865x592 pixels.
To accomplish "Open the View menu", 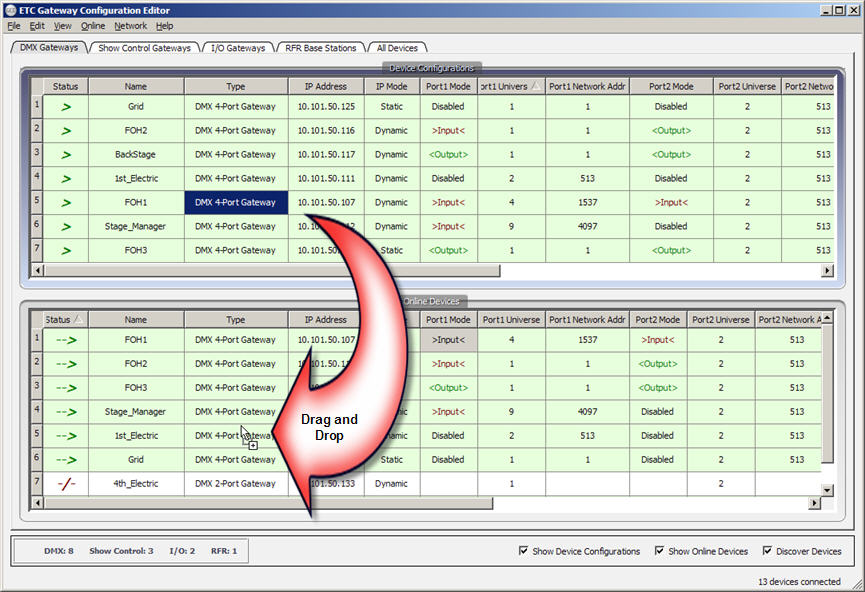I will point(62,26).
